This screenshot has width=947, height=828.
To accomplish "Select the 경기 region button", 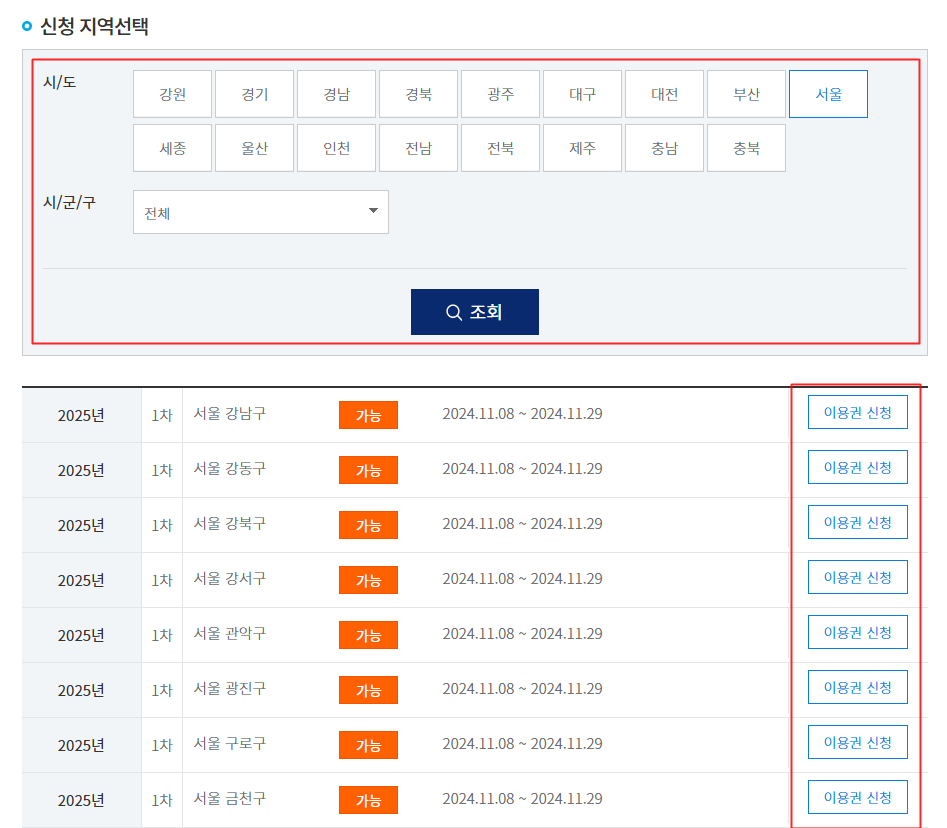I will click(x=254, y=93).
